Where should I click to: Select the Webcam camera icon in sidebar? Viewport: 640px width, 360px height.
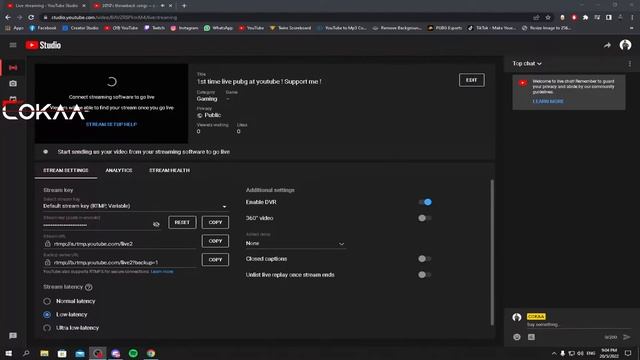tap(13, 83)
